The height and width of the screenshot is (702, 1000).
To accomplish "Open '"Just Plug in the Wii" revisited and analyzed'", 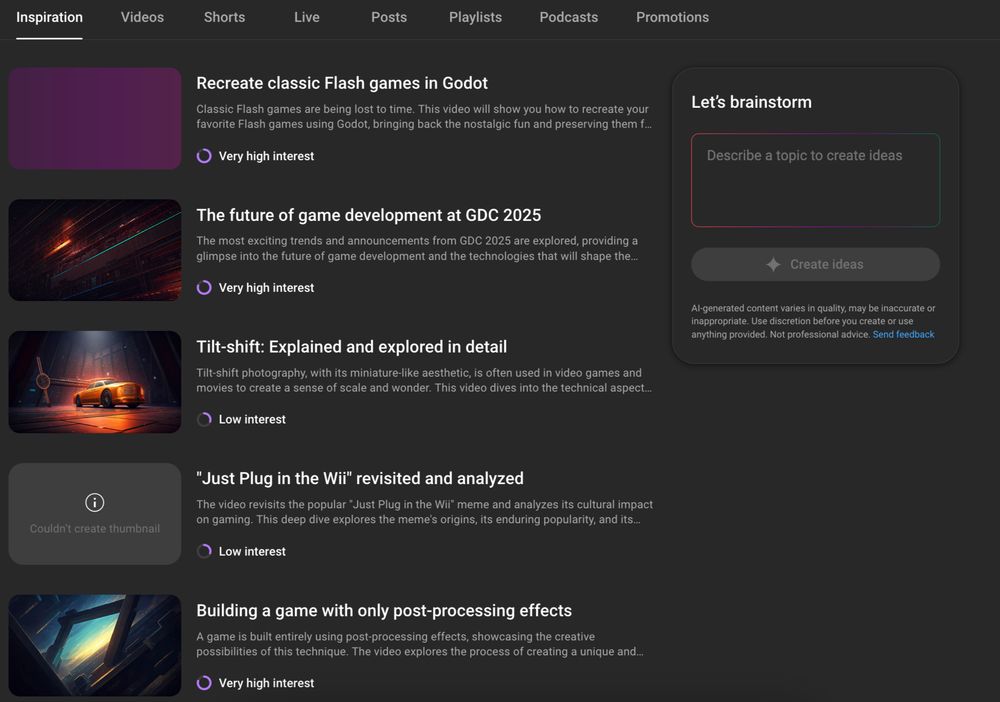I will 360,479.
